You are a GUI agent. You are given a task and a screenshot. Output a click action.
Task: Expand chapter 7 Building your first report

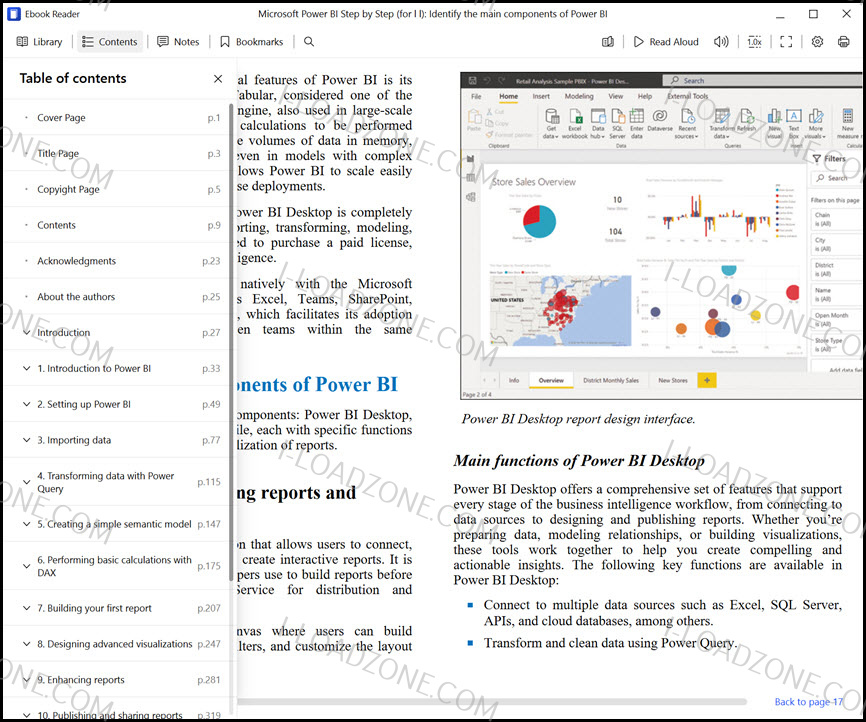click(x=27, y=608)
